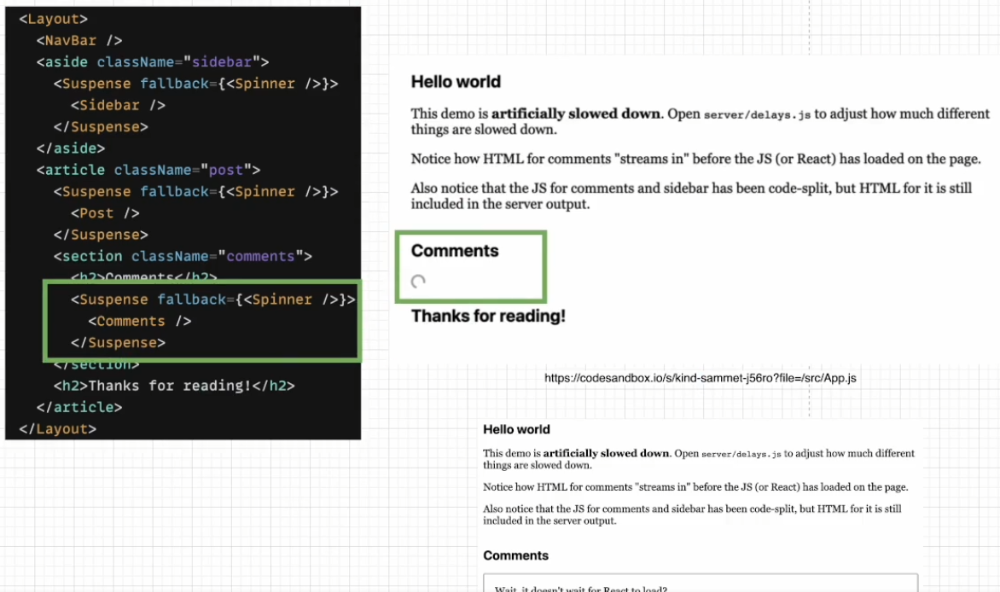Click the Suspense fallback line above <Sidebar />
The height and width of the screenshot is (592, 1000).
pos(196,84)
